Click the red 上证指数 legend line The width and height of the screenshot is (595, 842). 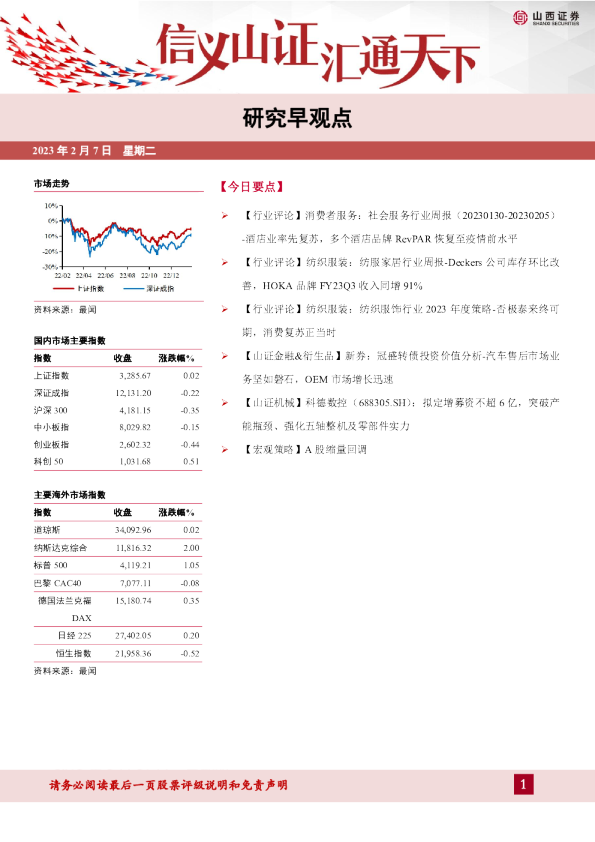[64, 289]
